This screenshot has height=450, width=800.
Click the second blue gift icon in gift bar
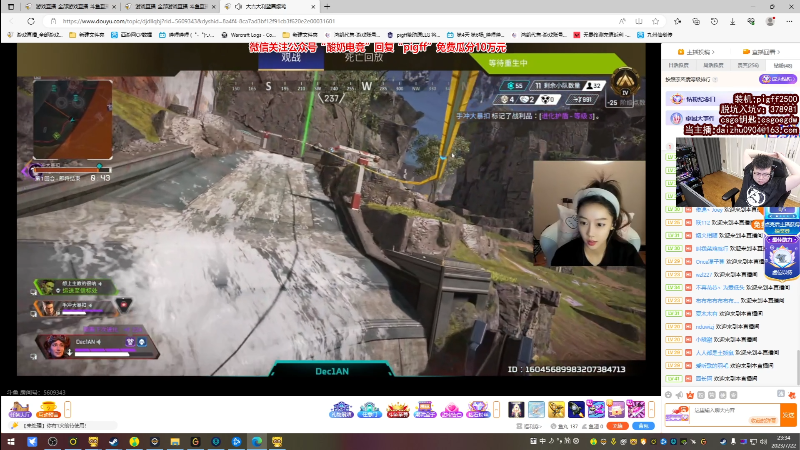click(x=369, y=409)
